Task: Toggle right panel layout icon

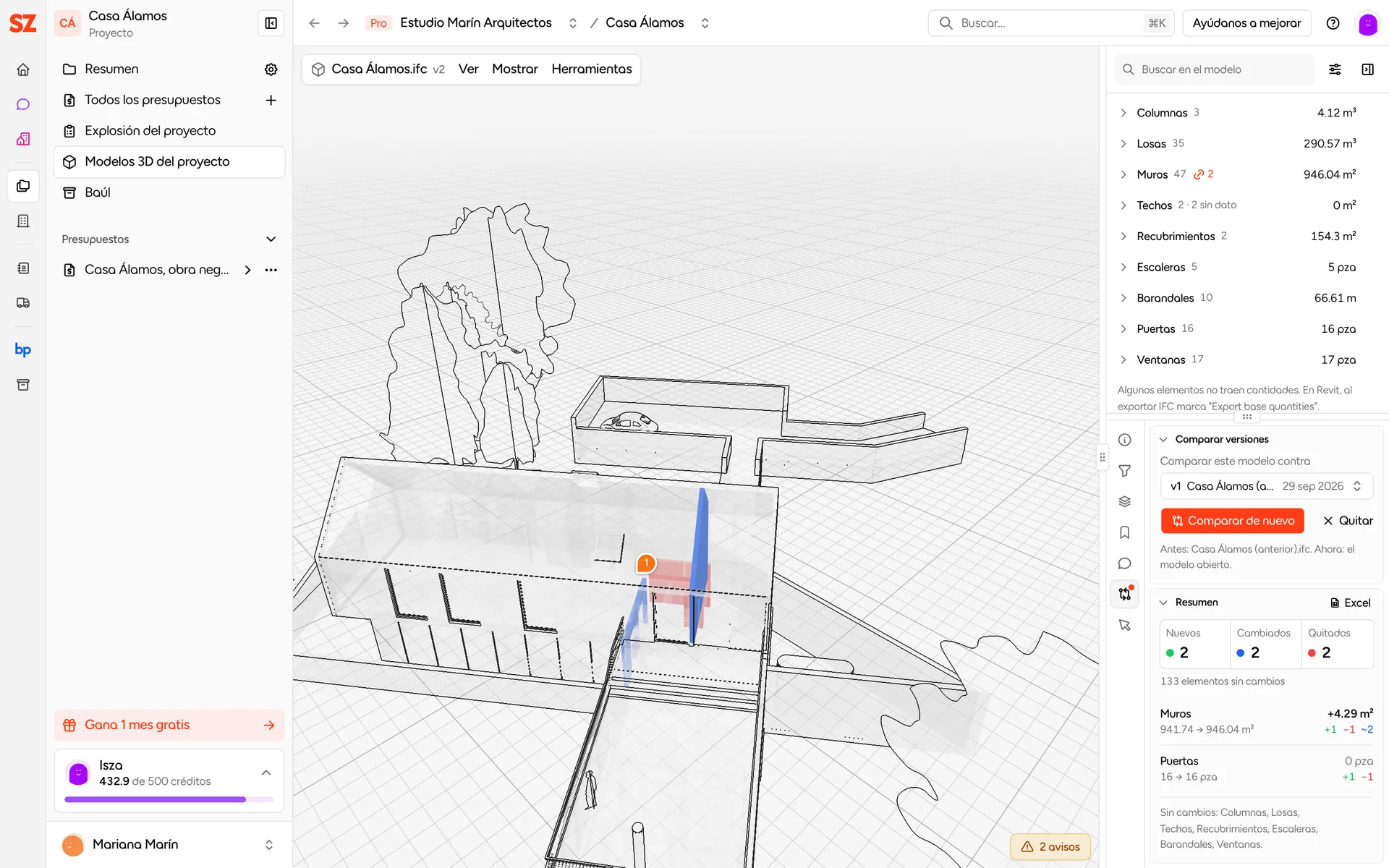Action: pyautogui.click(x=1367, y=69)
